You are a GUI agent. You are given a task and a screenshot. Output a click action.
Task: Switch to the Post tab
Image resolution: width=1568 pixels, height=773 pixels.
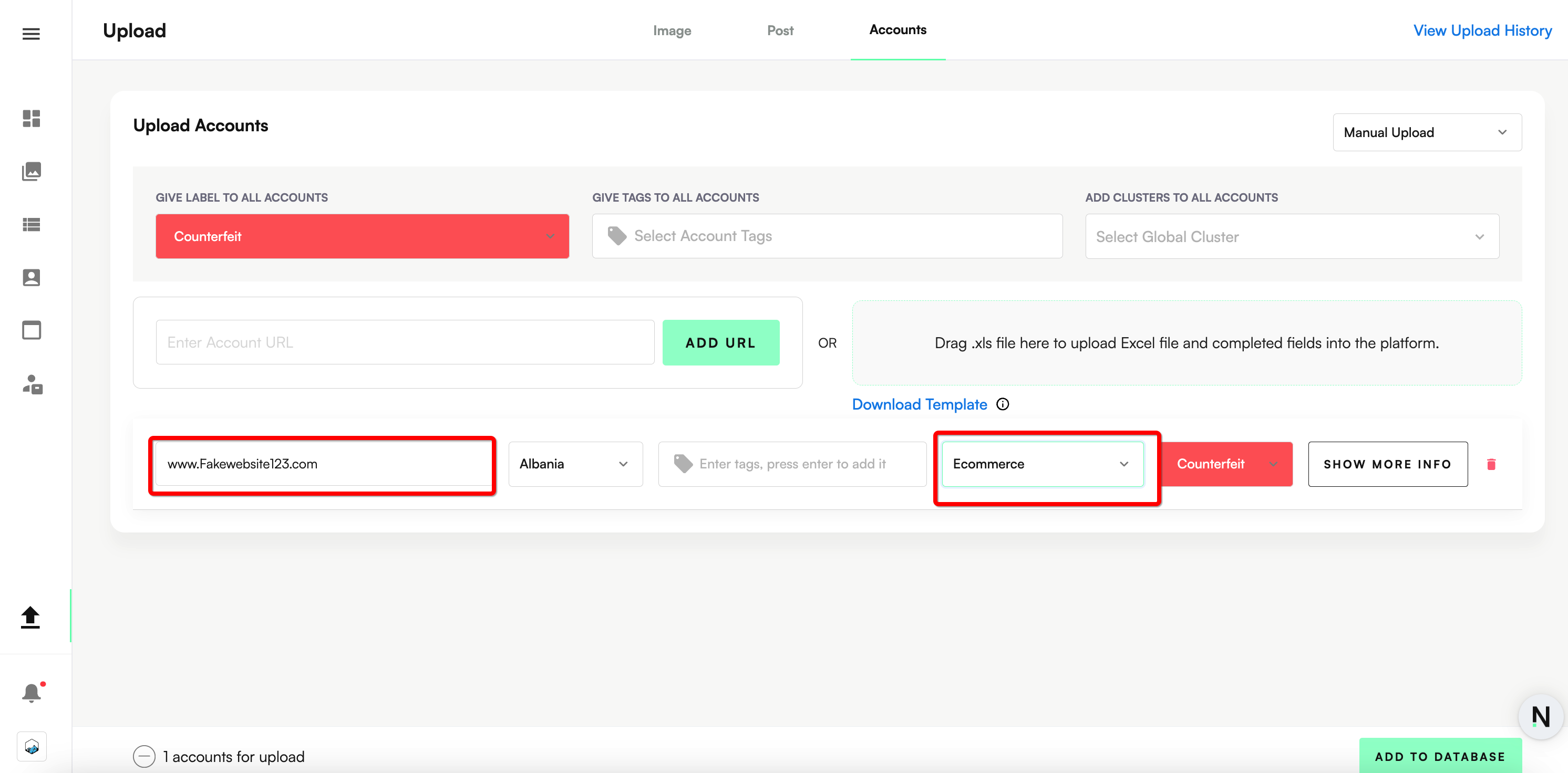(780, 30)
